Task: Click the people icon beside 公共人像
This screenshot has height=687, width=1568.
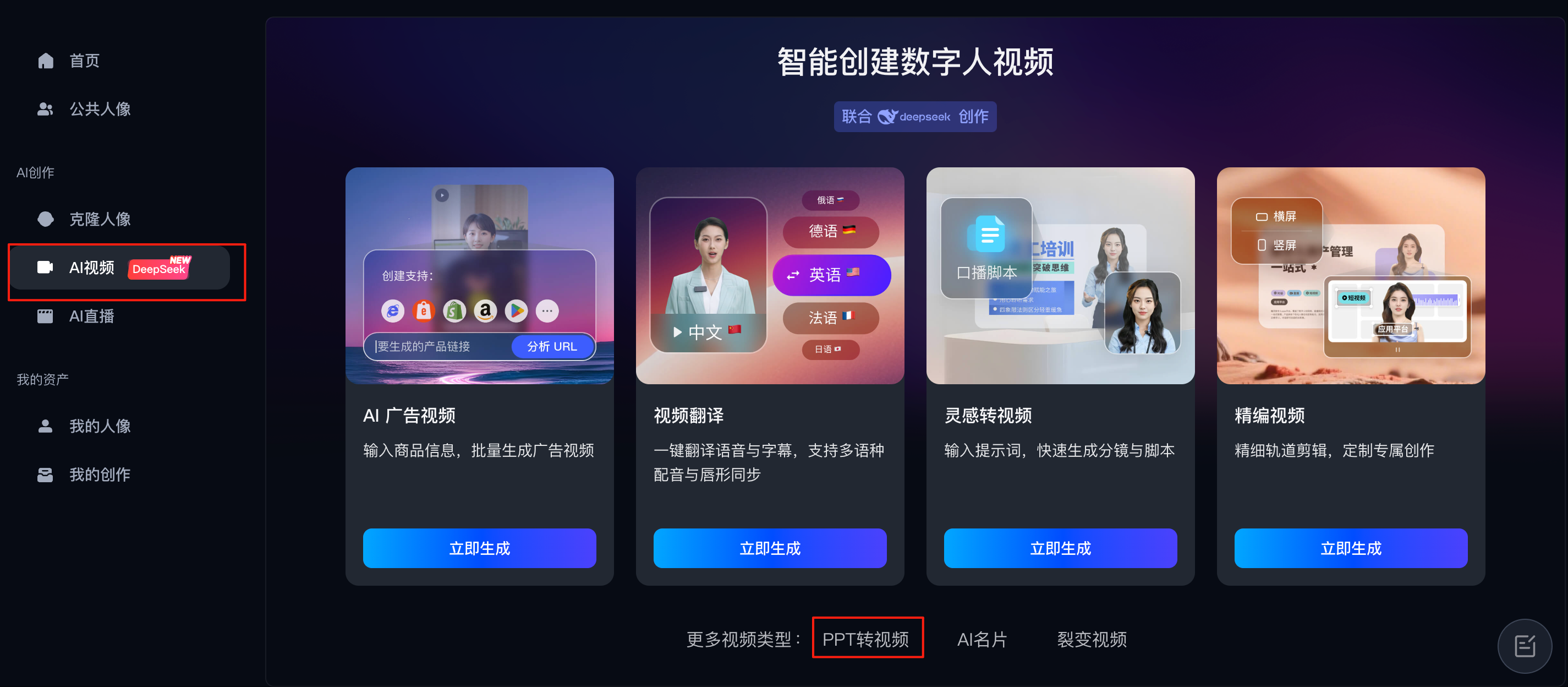Action: click(46, 109)
